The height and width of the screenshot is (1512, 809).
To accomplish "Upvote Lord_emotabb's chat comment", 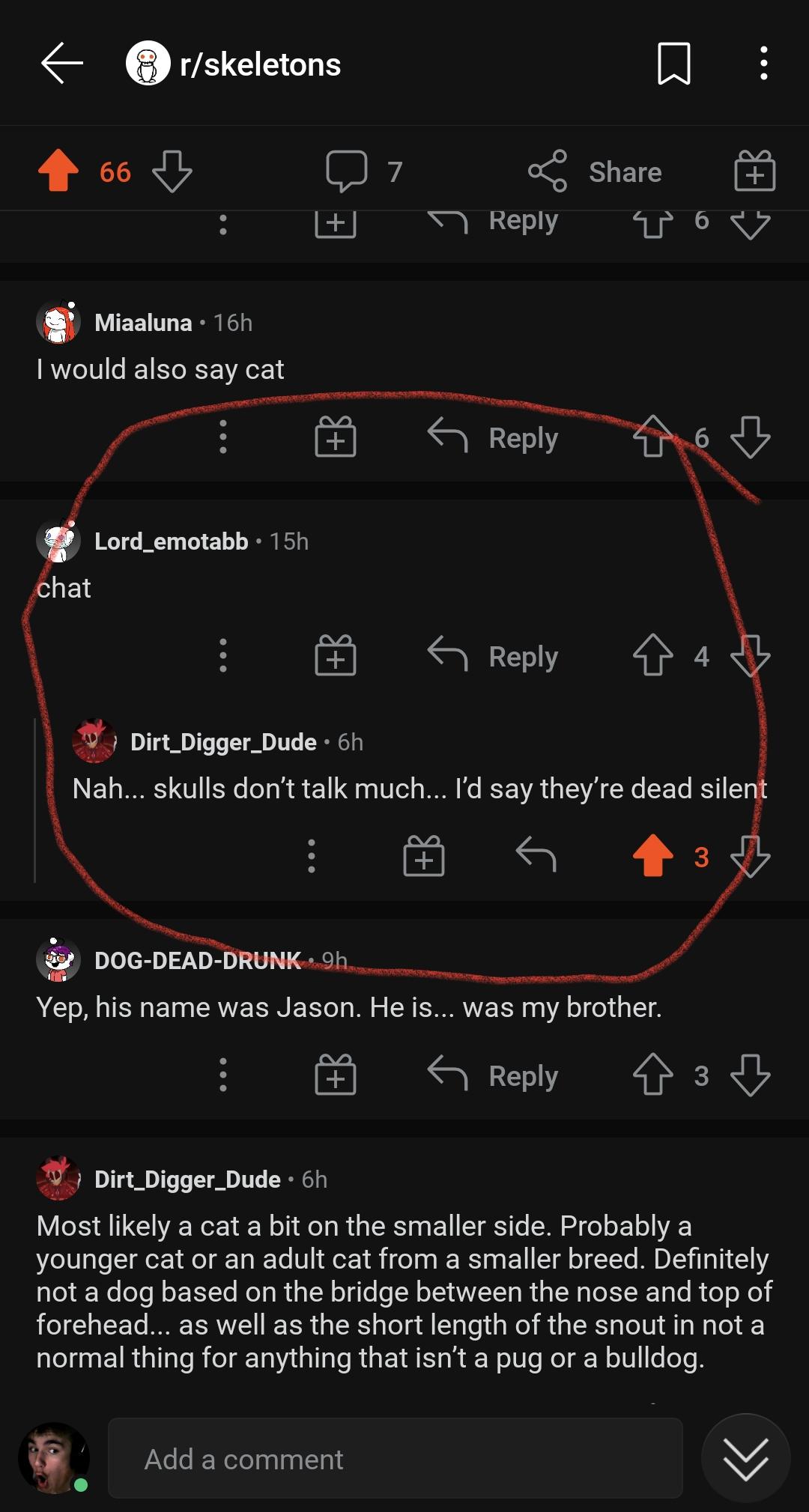I will tap(652, 656).
